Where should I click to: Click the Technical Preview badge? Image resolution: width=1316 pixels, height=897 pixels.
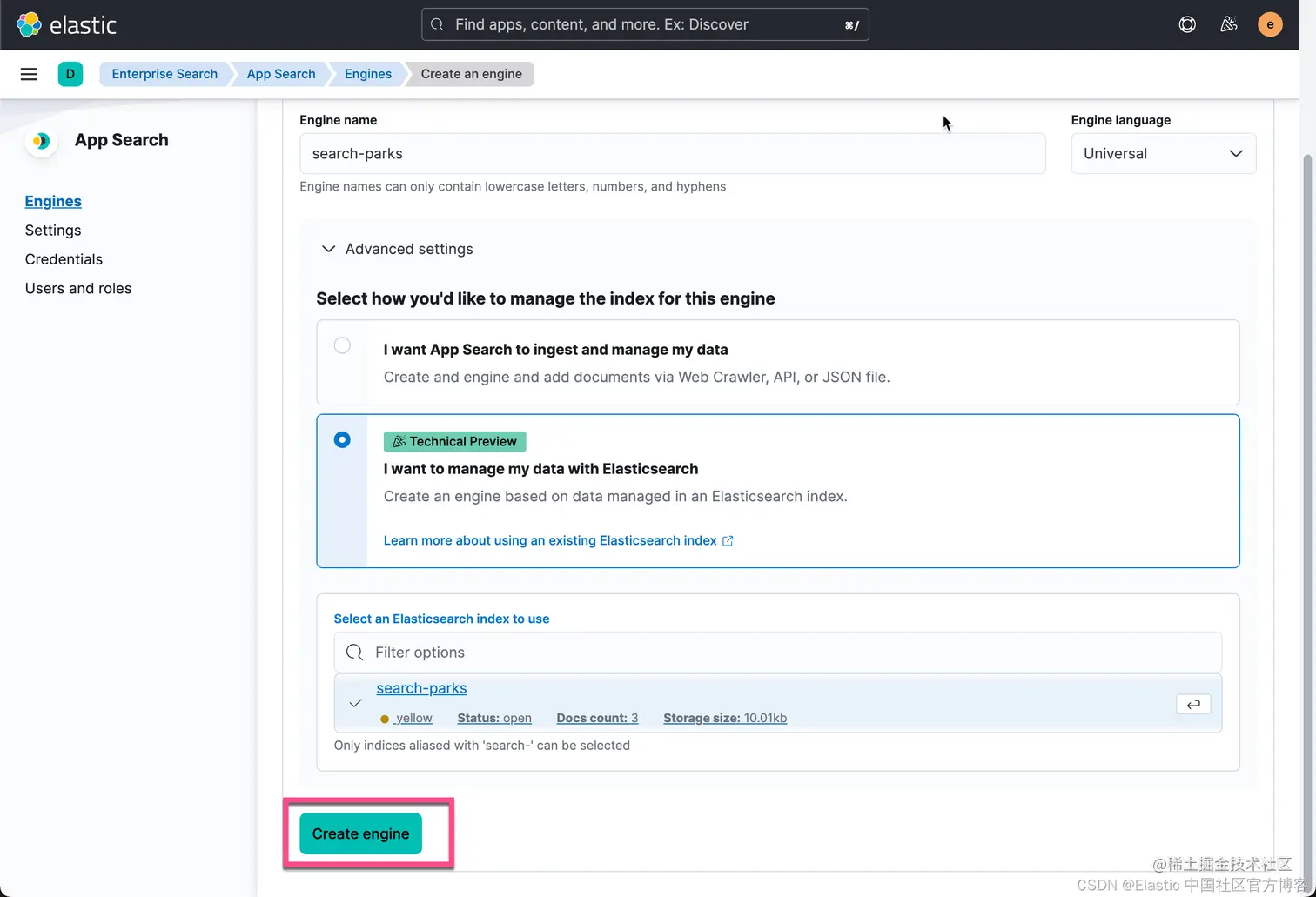[454, 442]
